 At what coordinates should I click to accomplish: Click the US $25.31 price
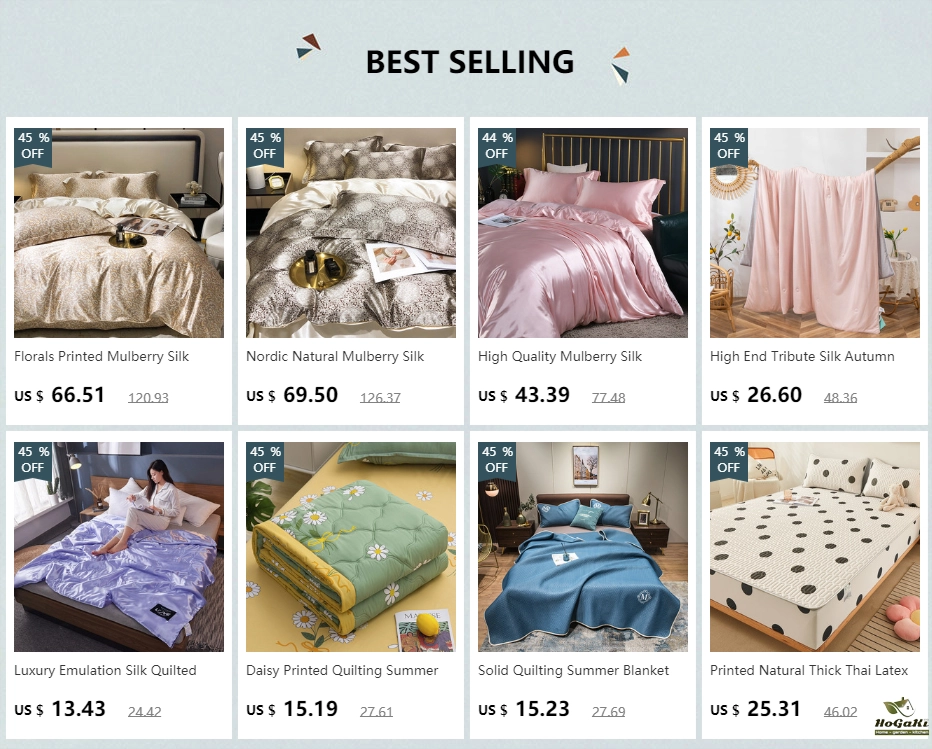[x=755, y=709]
